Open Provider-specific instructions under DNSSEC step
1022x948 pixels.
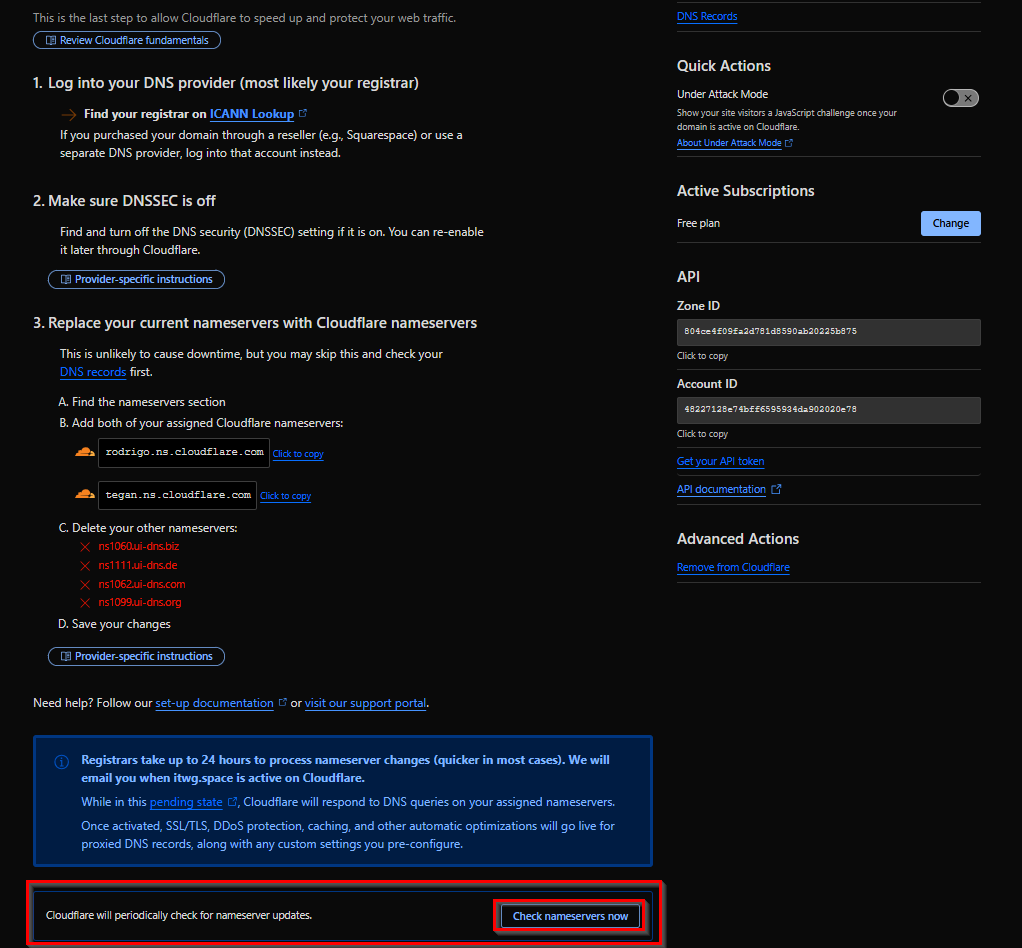(x=136, y=280)
